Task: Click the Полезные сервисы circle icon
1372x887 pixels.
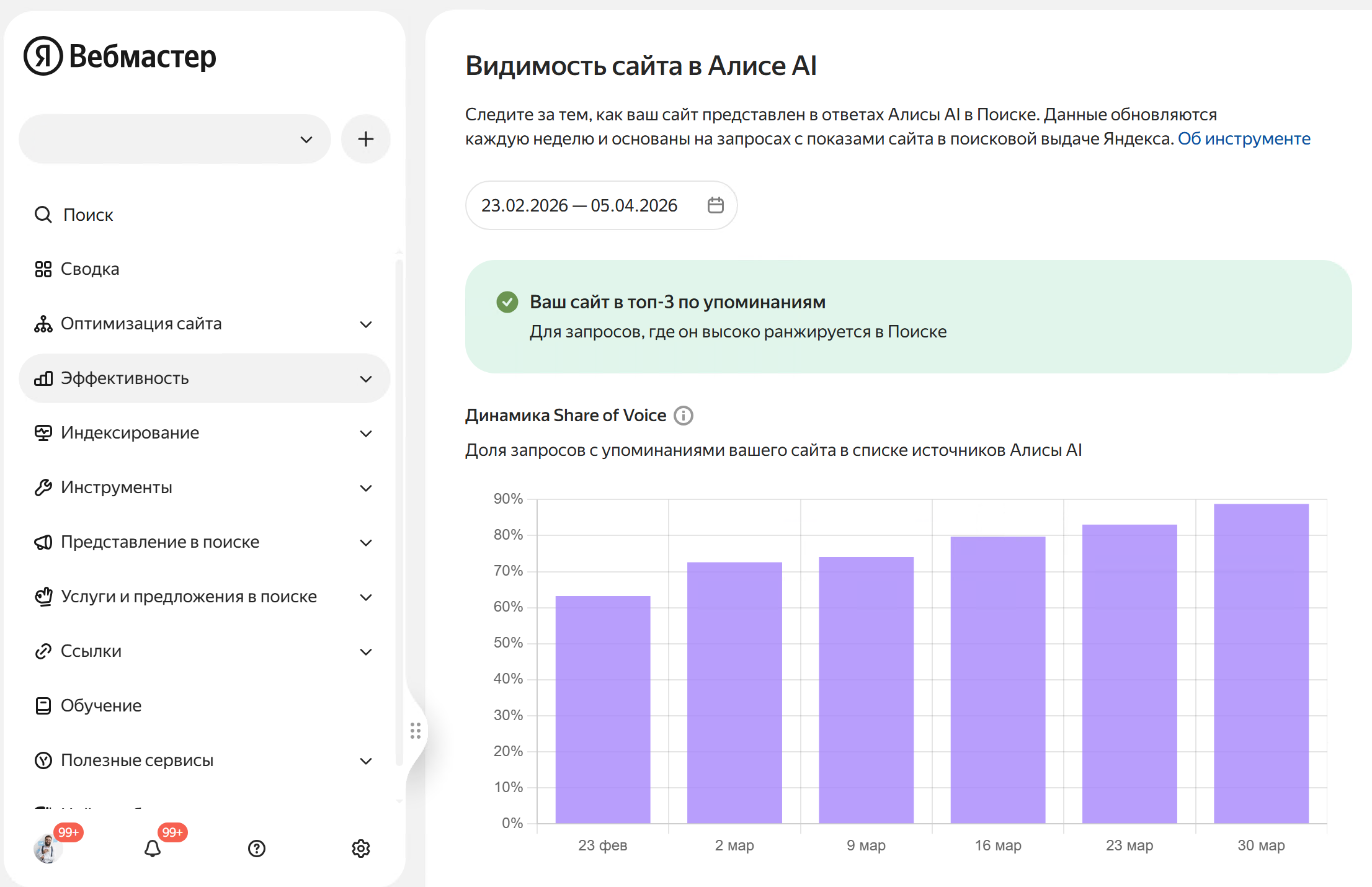Action: (43, 760)
